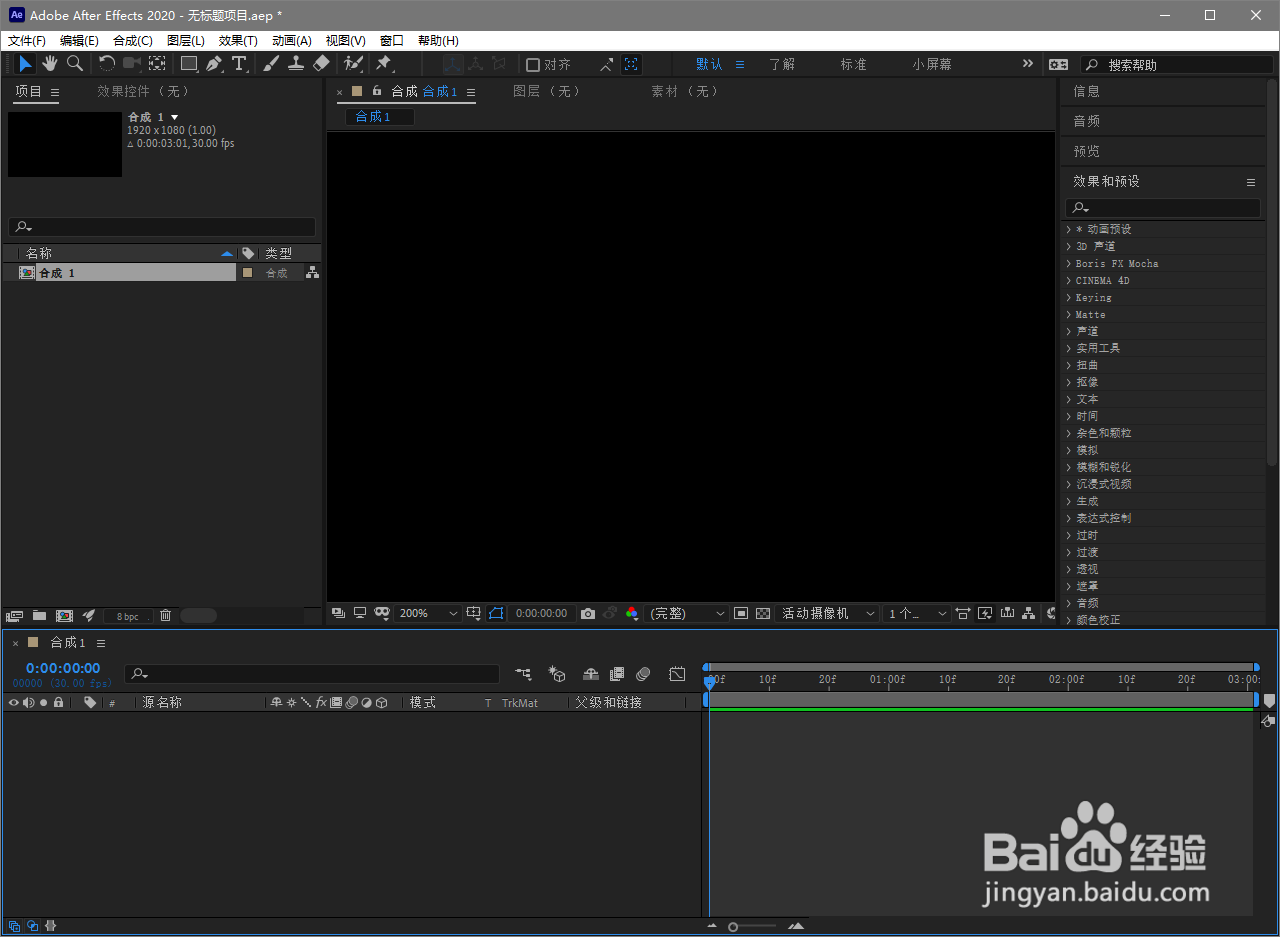Take a snapshot with the camera icon

pos(588,614)
